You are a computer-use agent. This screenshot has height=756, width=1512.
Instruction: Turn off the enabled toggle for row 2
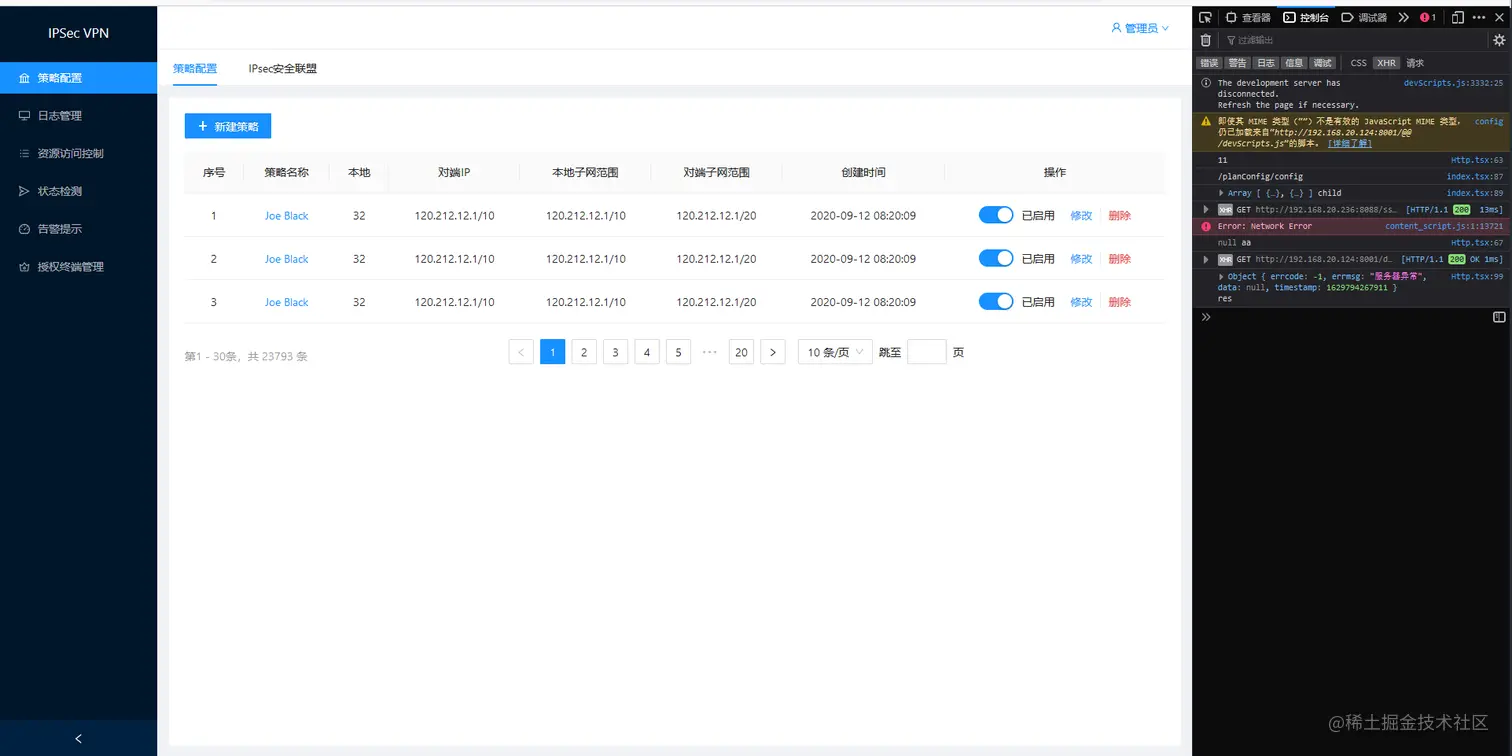995,258
